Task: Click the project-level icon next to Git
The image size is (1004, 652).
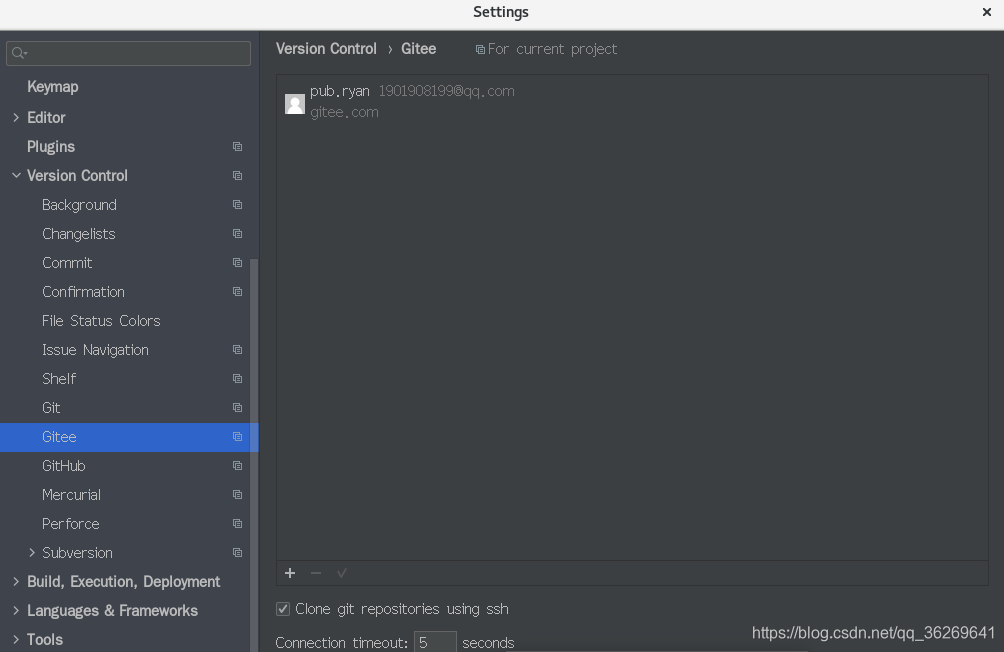Action: click(237, 408)
